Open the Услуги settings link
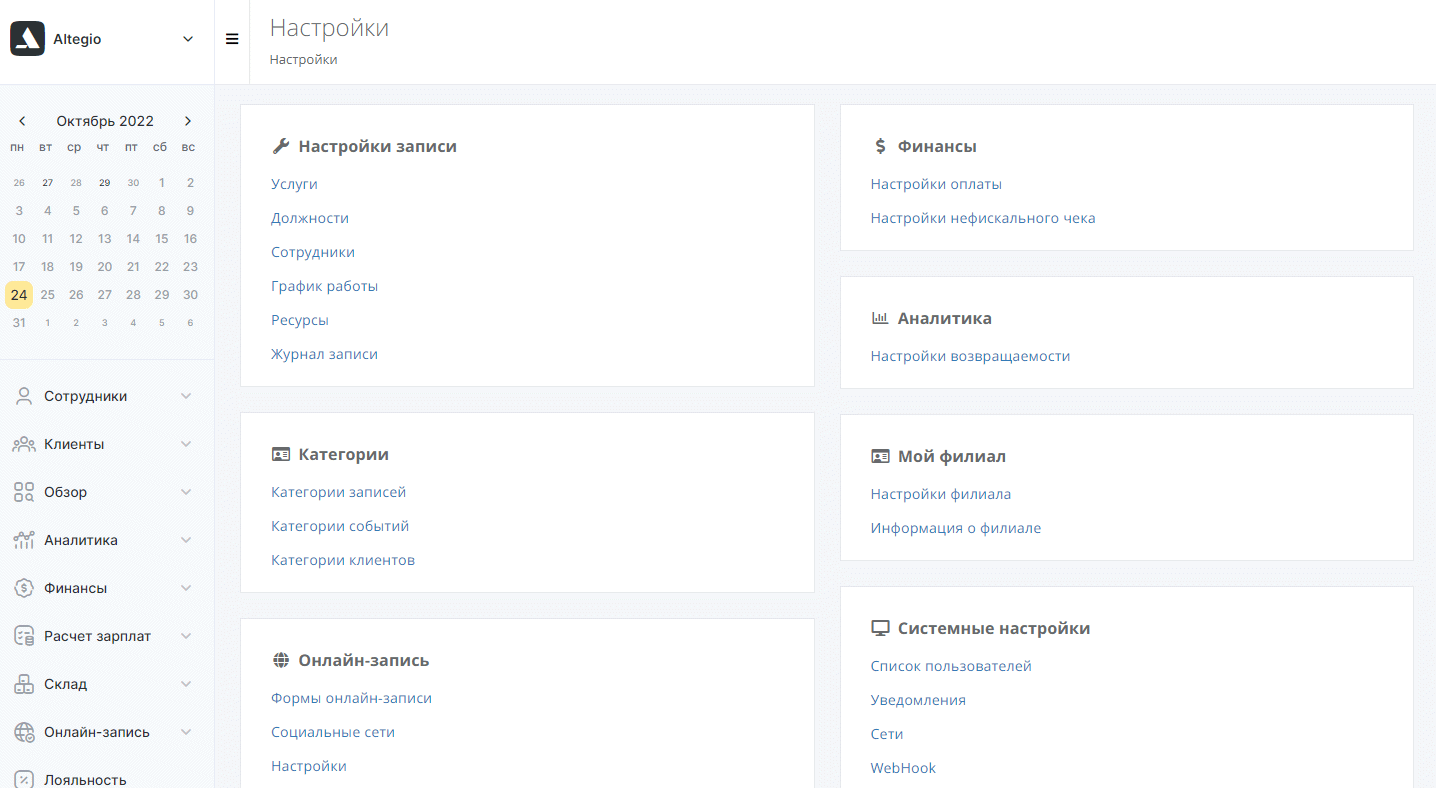Viewport: 1436px width, 788px height. click(x=294, y=184)
